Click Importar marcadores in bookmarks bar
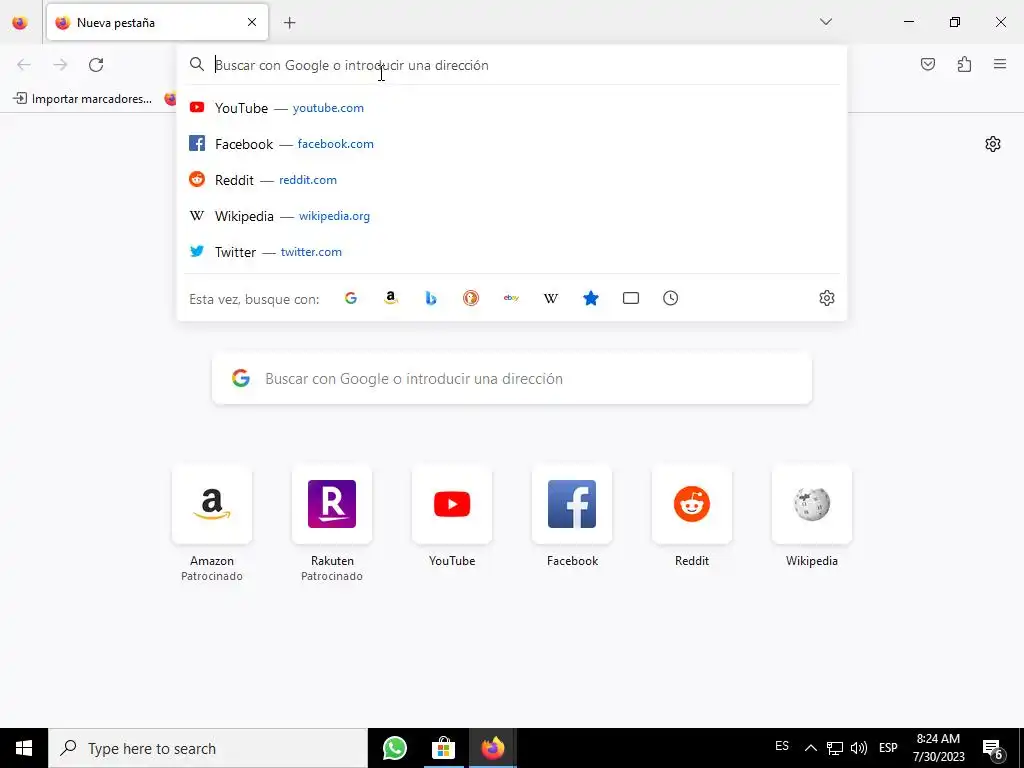Screen dimensions: 1024x768 pos(83,99)
